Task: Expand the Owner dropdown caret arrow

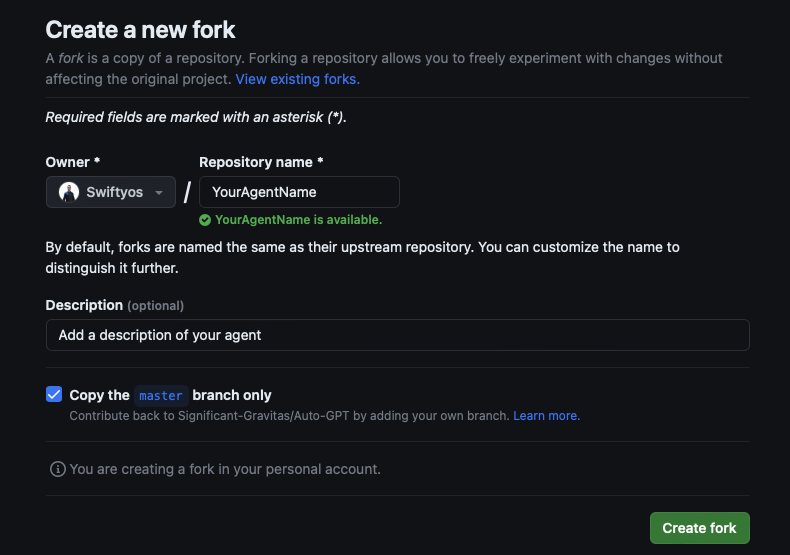Action: [x=159, y=193]
